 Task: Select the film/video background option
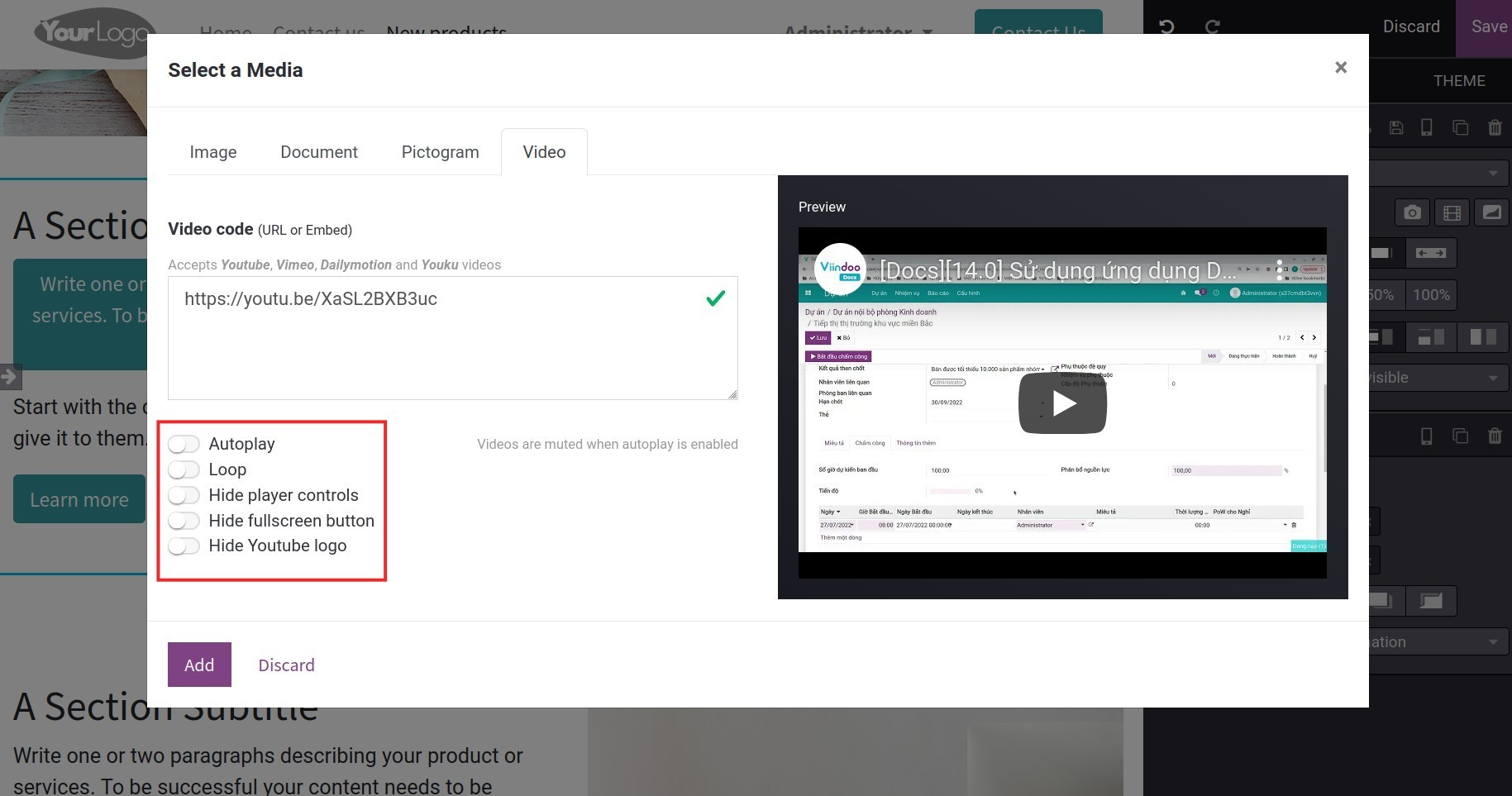[x=1452, y=212]
